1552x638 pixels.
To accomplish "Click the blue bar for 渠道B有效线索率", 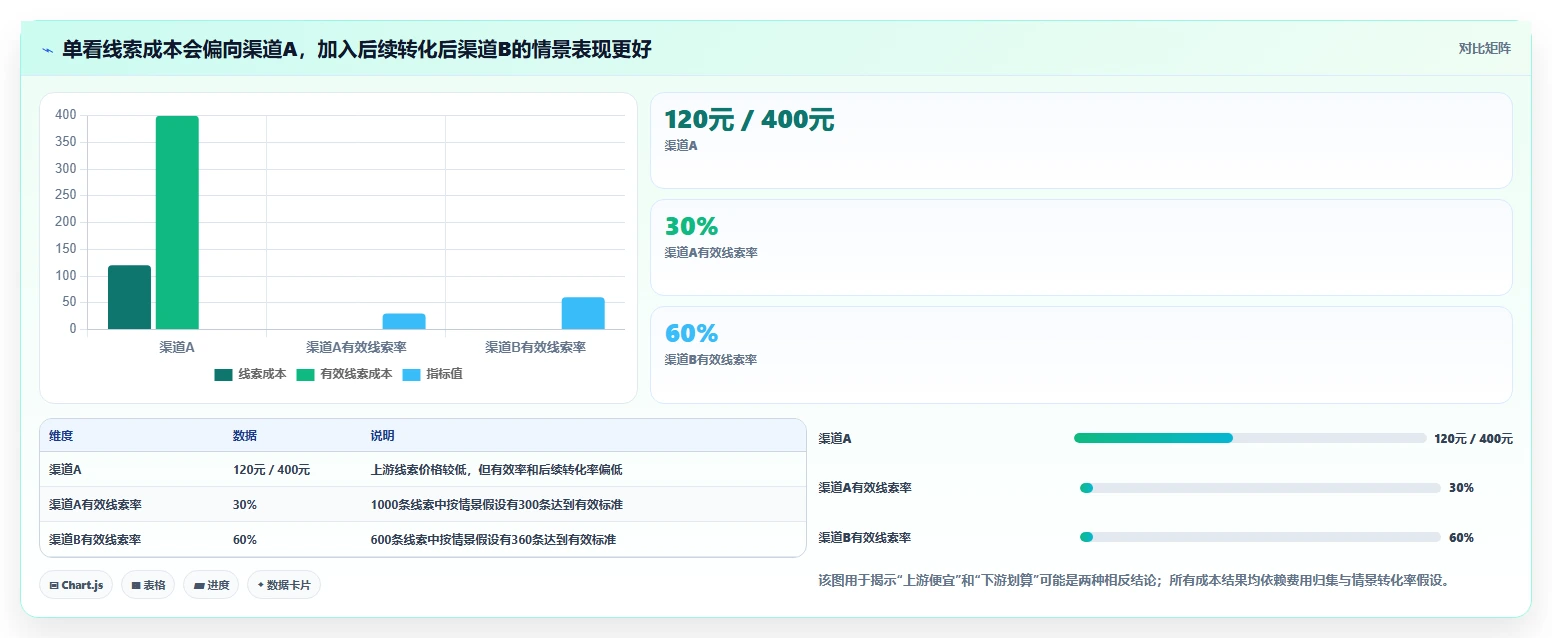I will click(x=583, y=313).
